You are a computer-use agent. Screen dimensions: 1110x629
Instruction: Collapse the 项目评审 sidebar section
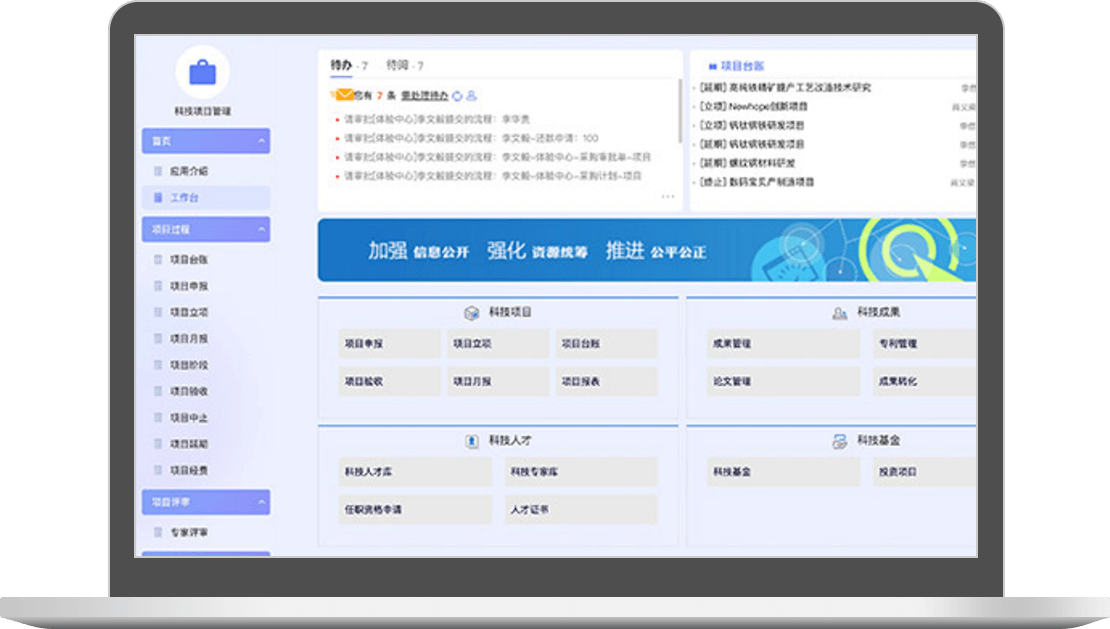tap(261, 503)
